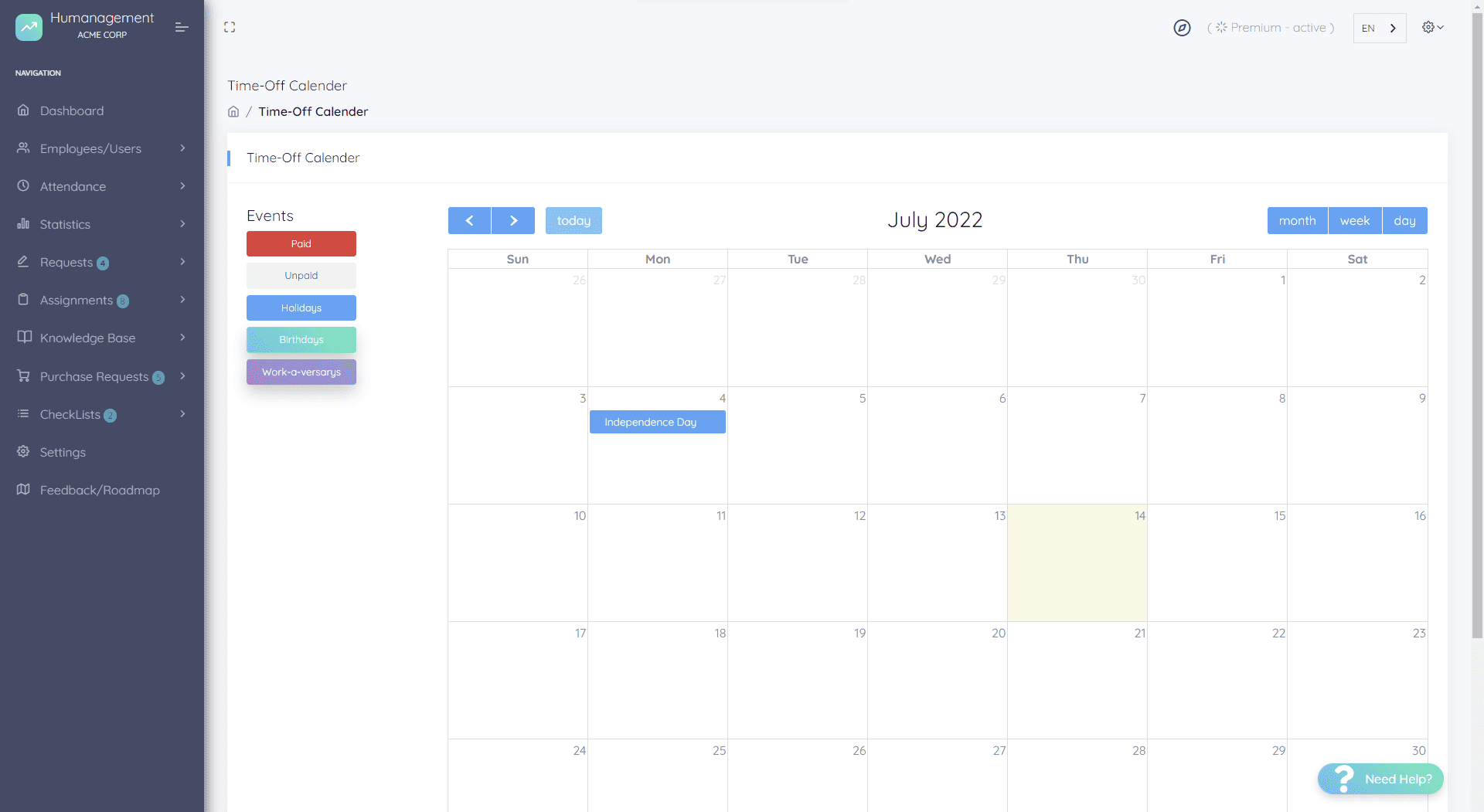
Task: Open the Need Help? chat button
Action: pos(1380,779)
